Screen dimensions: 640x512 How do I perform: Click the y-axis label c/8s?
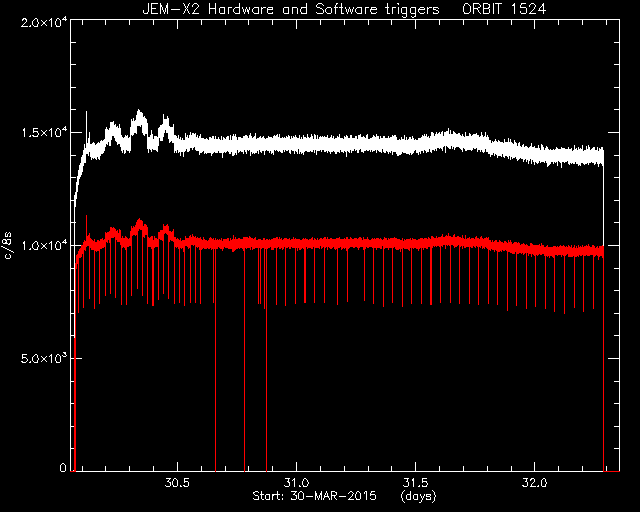pos(8,245)
